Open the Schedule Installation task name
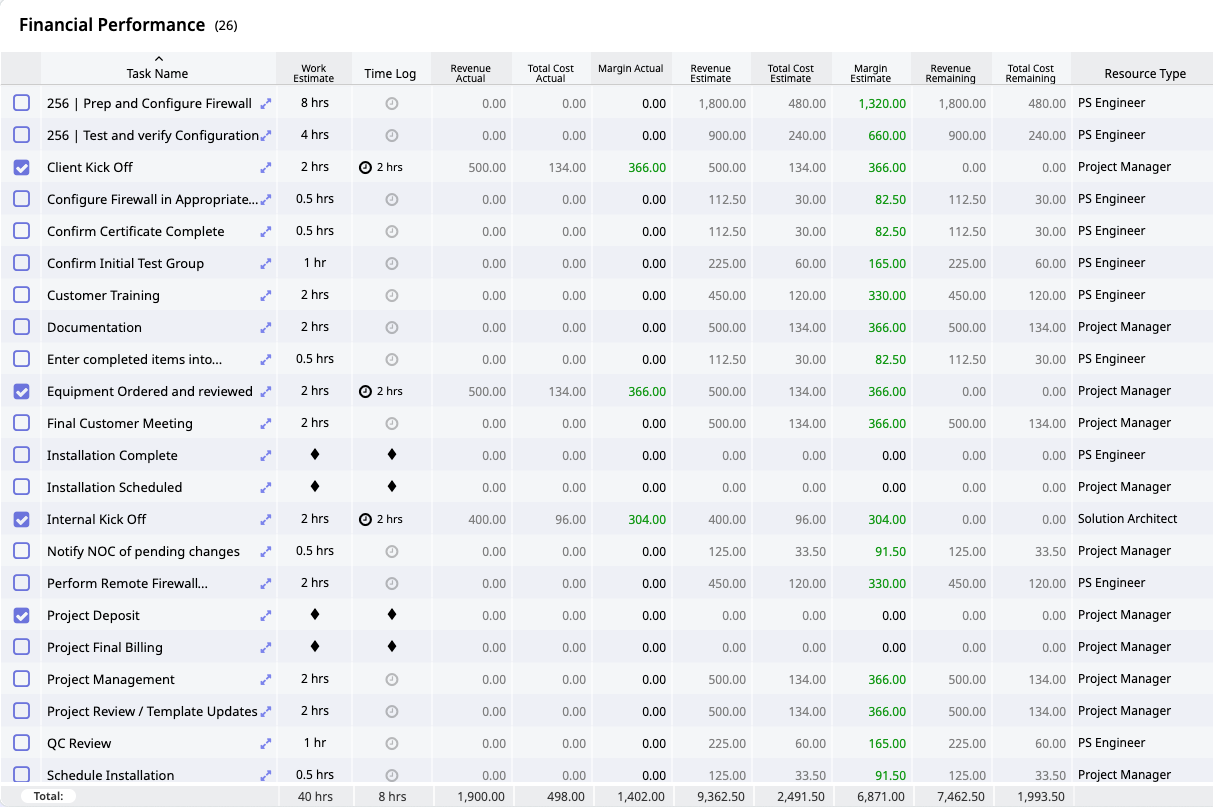The image size is (1213, 807). click(111, 776)
